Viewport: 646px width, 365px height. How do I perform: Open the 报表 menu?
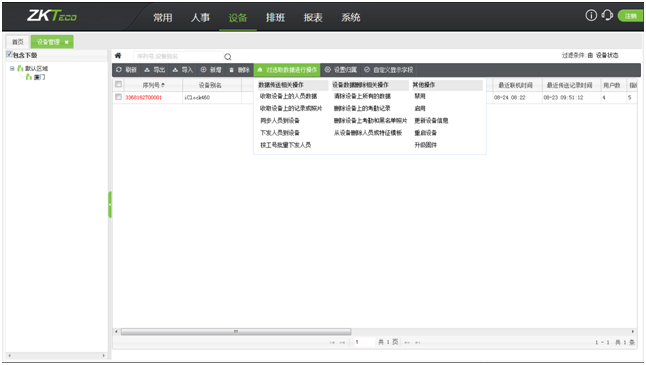[x=313, y=17]
